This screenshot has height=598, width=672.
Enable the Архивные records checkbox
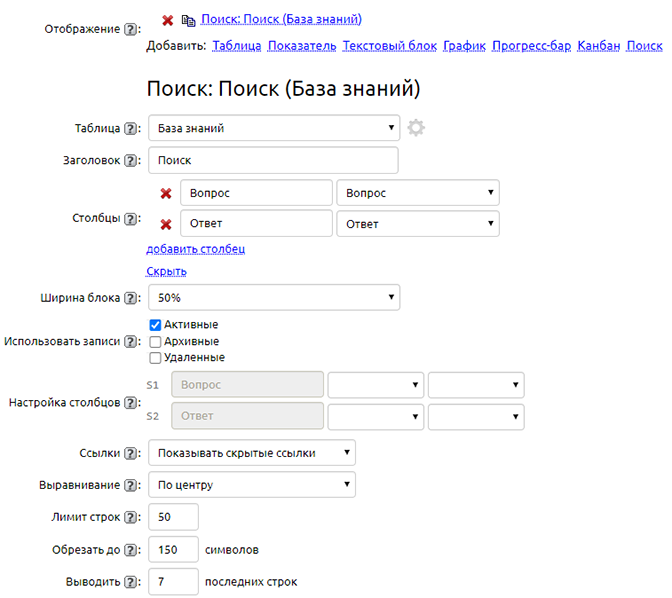click(155, 341)
